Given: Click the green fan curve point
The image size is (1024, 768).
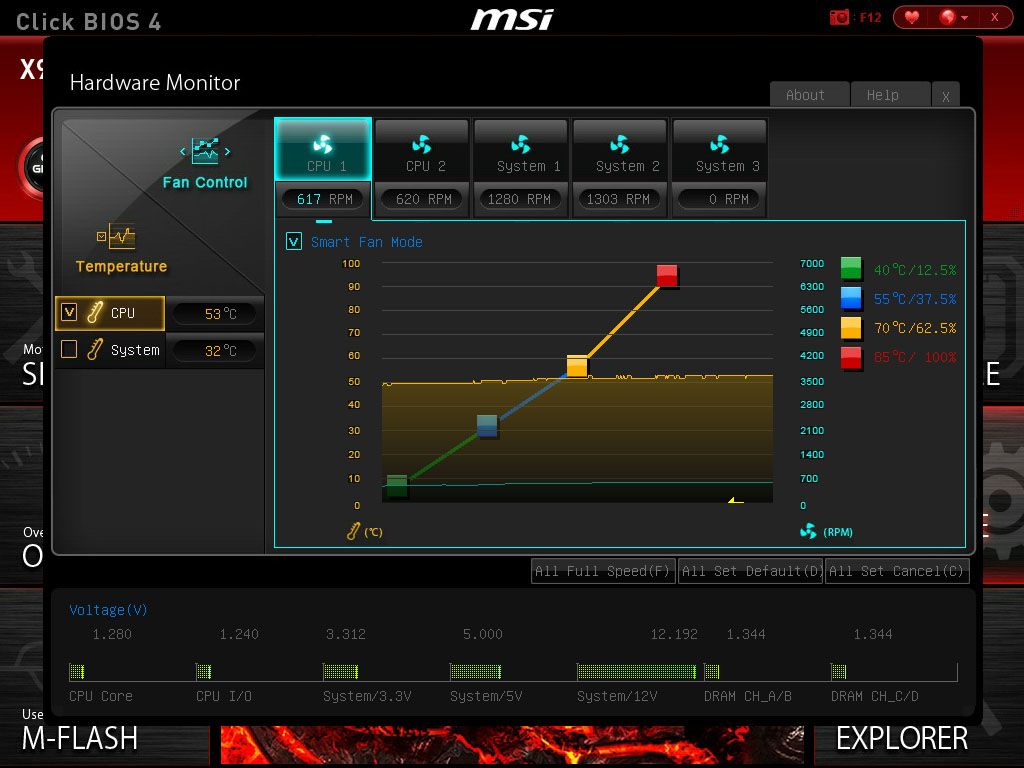Looking at the screenshot, I should [x=397, y=486].
